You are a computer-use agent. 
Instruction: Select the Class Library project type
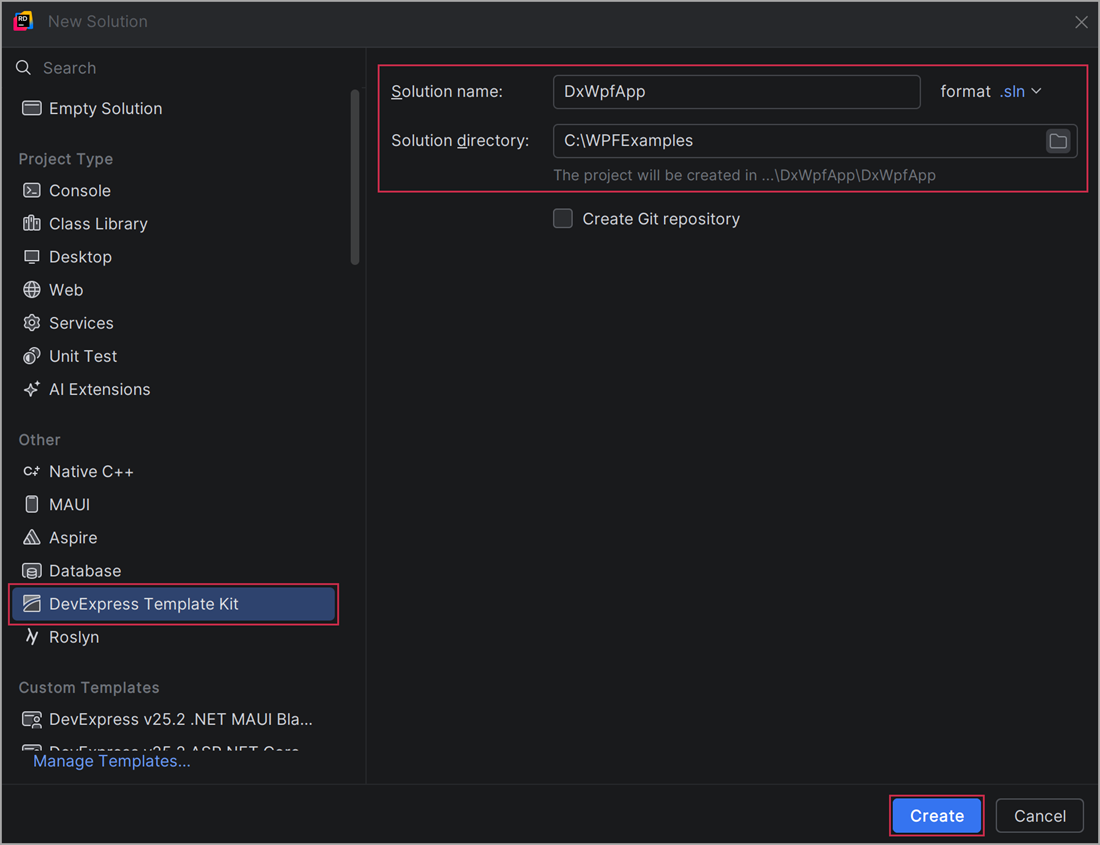[x=99, y=223]
